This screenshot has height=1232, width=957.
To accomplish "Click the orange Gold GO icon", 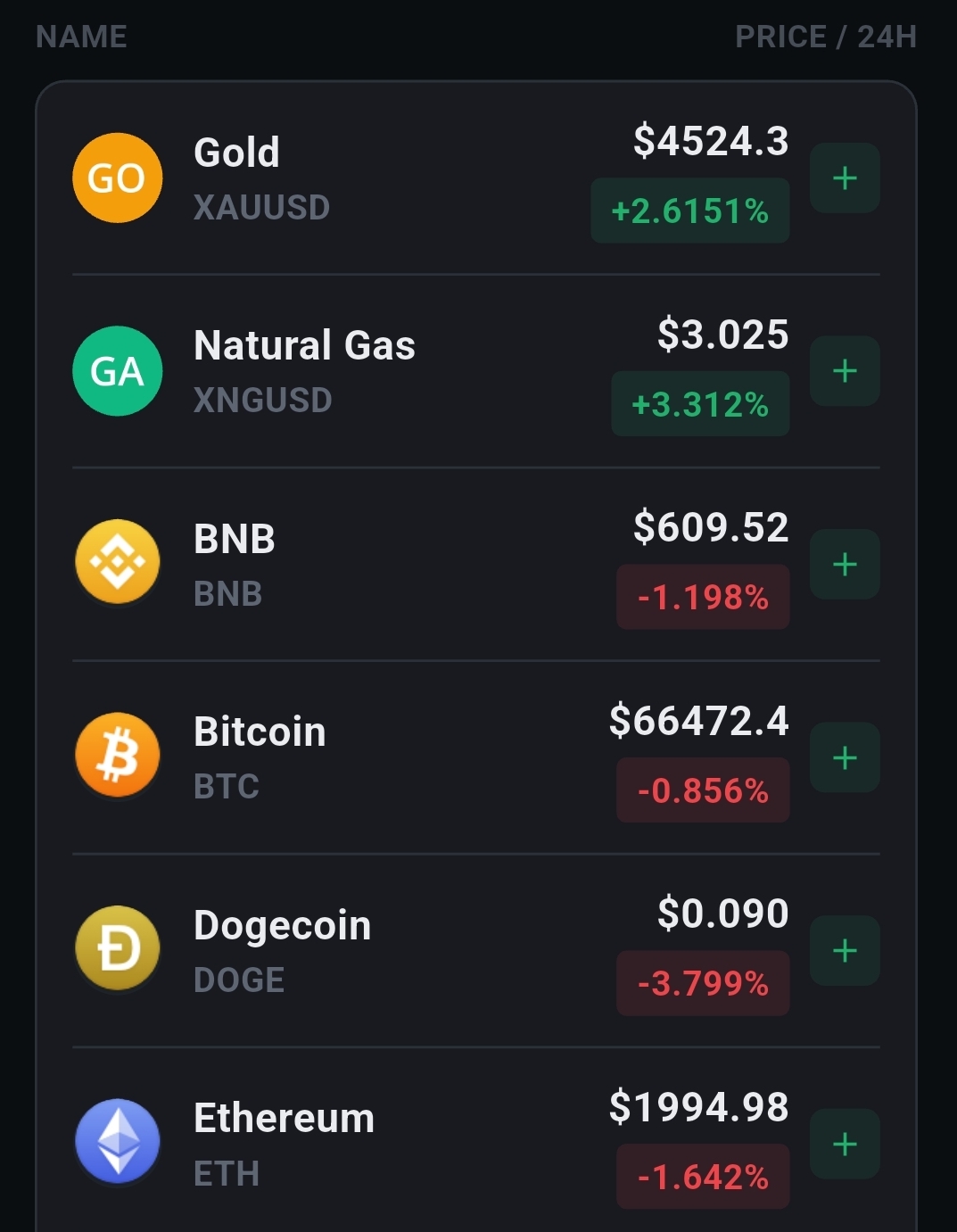I will (117, 178).
